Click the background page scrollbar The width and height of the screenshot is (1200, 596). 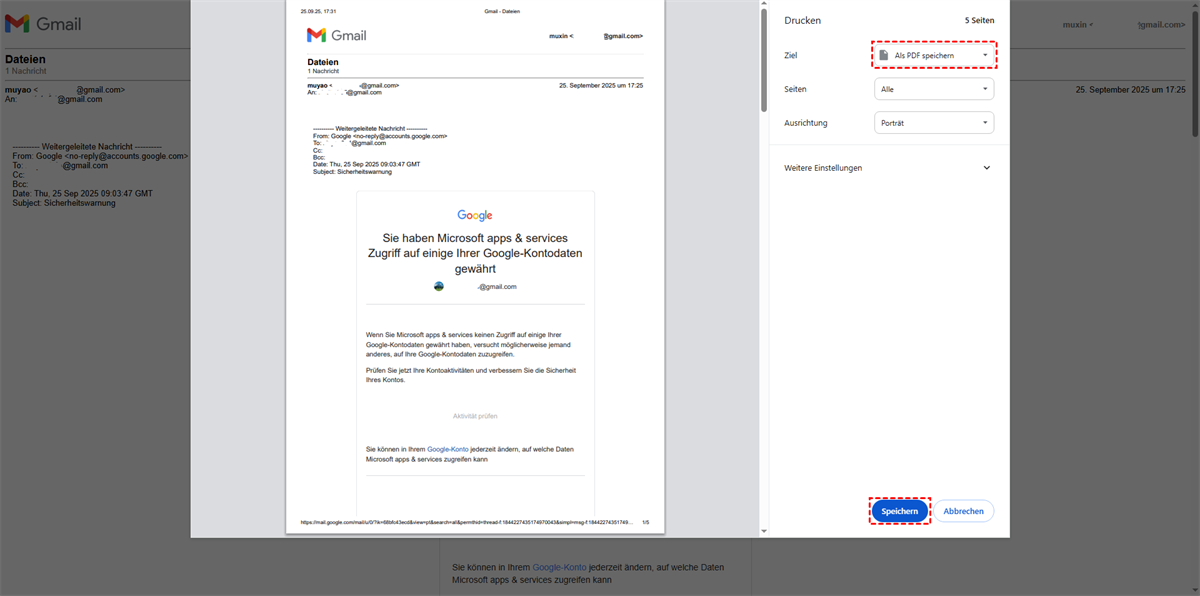(1195, 75)
